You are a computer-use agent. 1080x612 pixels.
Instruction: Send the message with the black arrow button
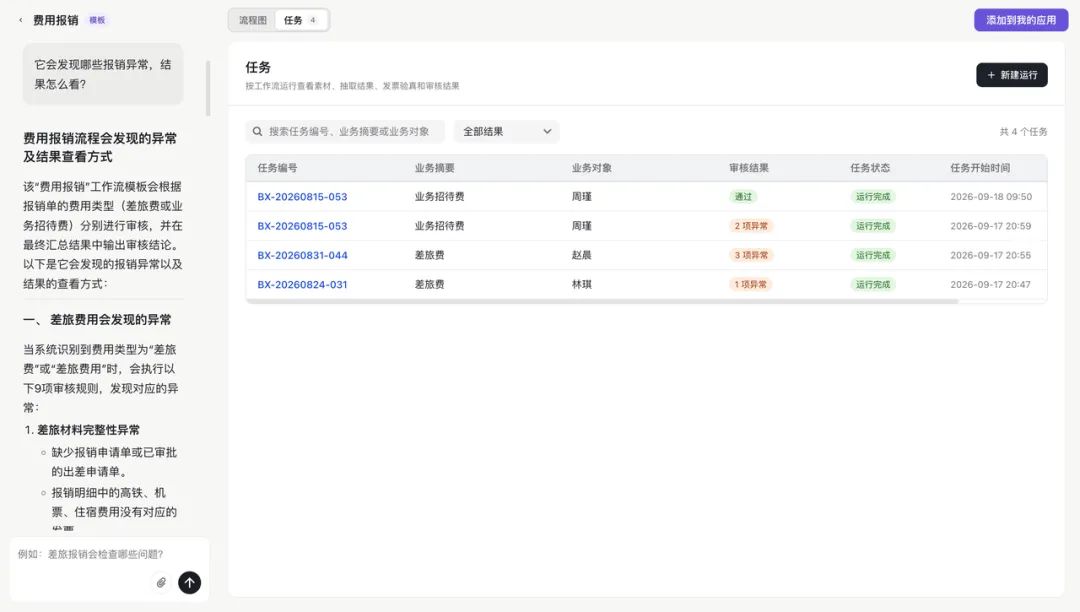tap(189, 582)
